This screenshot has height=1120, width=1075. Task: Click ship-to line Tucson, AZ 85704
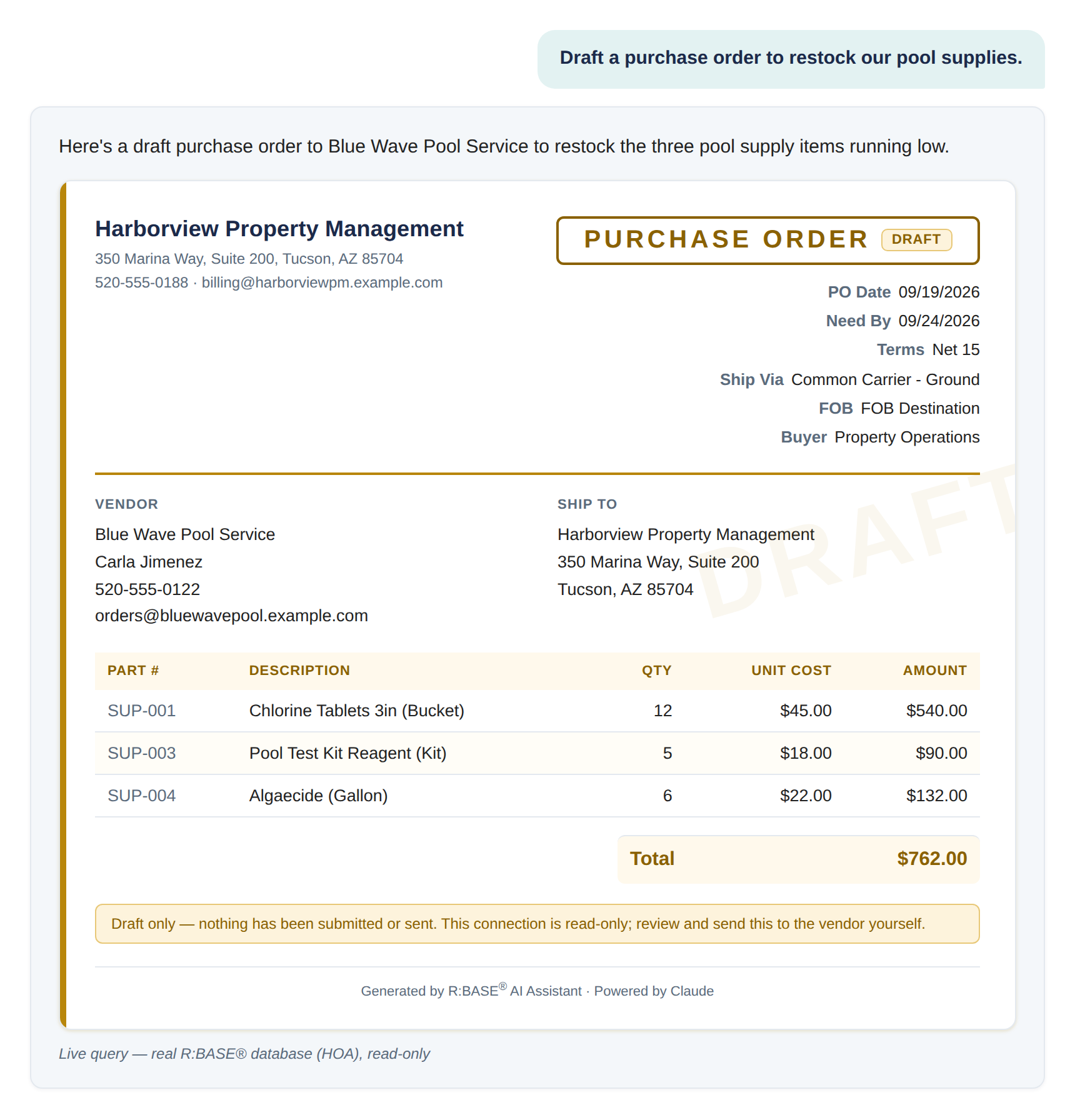[x=625, y=589]
